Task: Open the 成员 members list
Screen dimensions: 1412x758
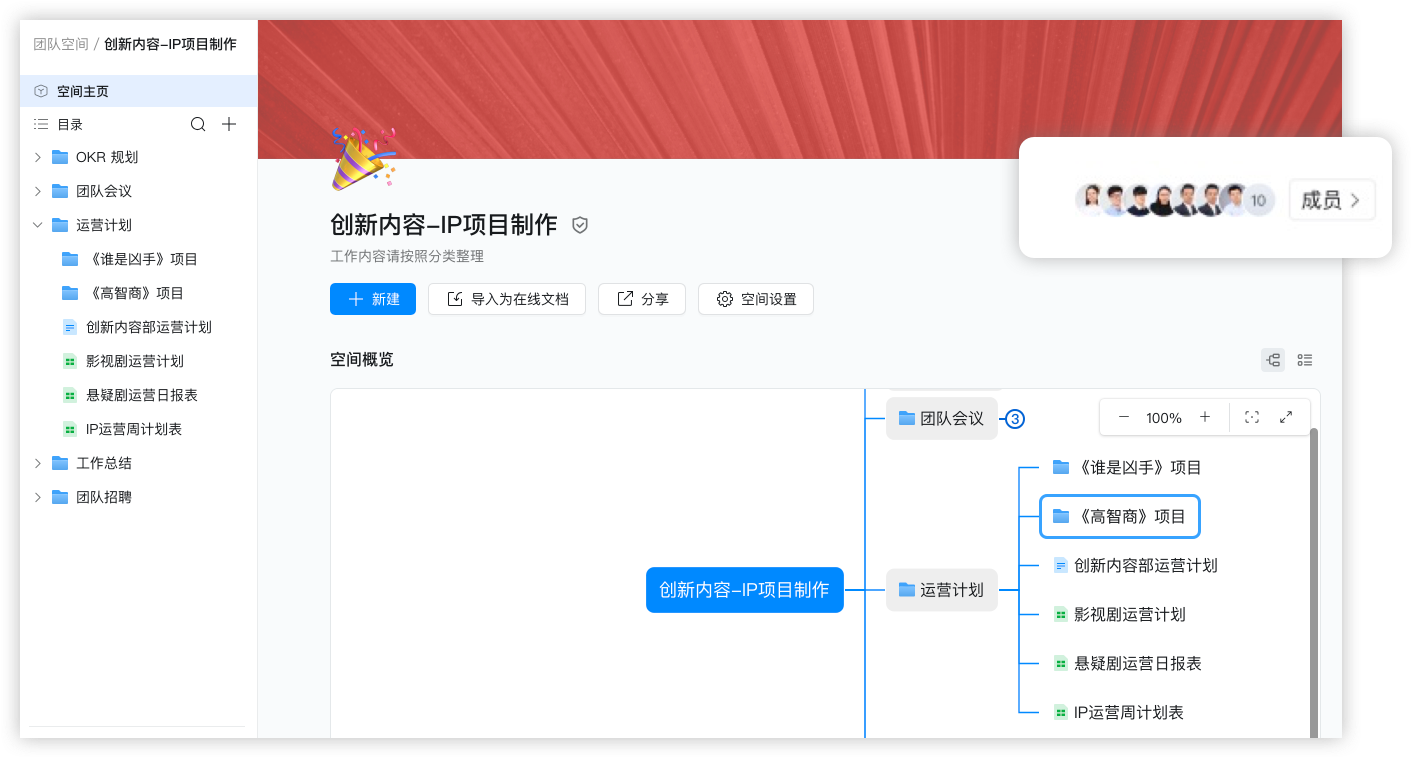Action: [x=1331, y=200]
